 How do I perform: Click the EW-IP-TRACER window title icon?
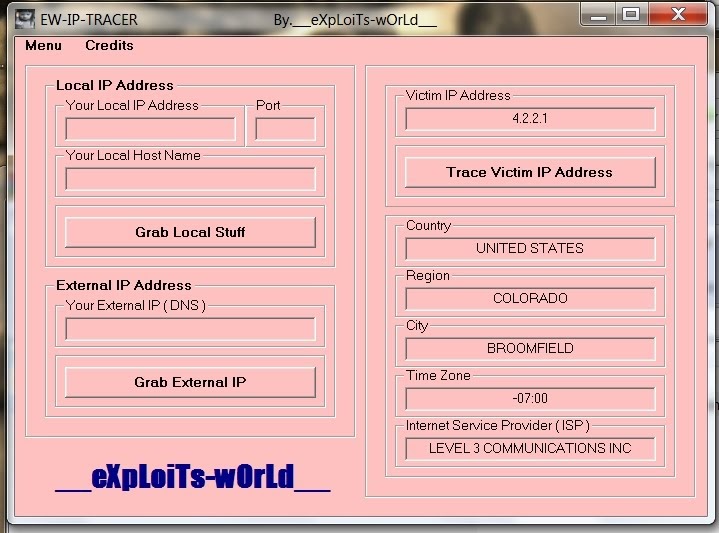[25, 20]
